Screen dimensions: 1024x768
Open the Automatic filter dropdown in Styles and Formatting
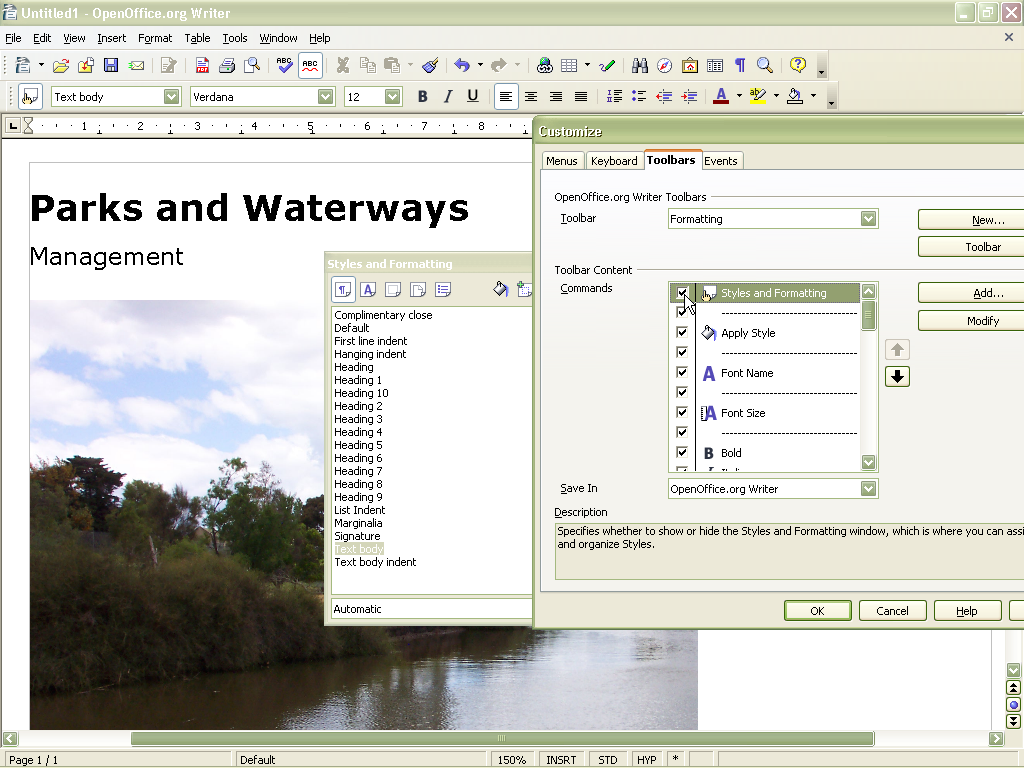(x=432, y=609)
